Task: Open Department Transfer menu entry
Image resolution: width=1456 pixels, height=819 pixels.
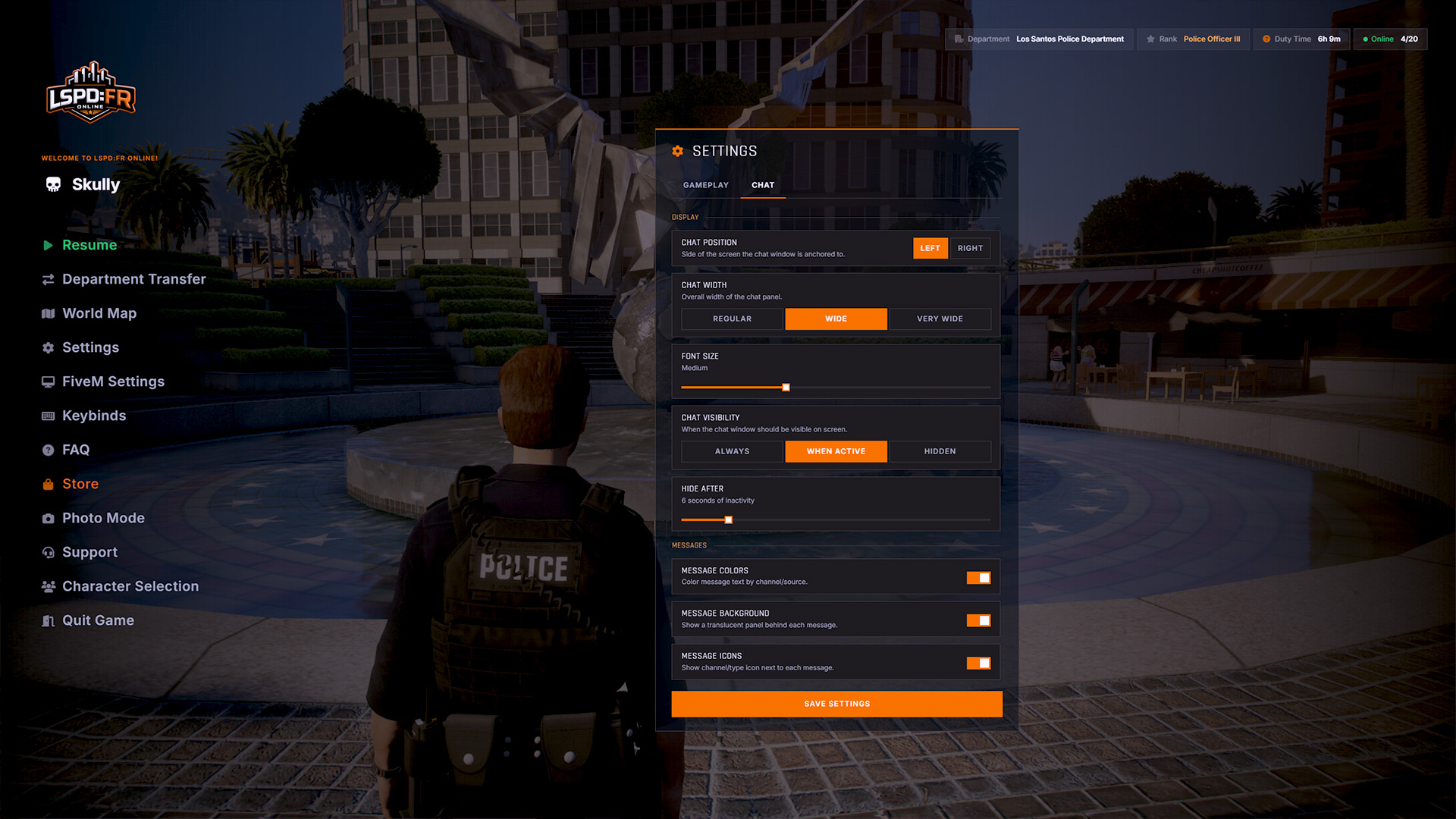Action: pyautogui.click(x=133, y=279)
